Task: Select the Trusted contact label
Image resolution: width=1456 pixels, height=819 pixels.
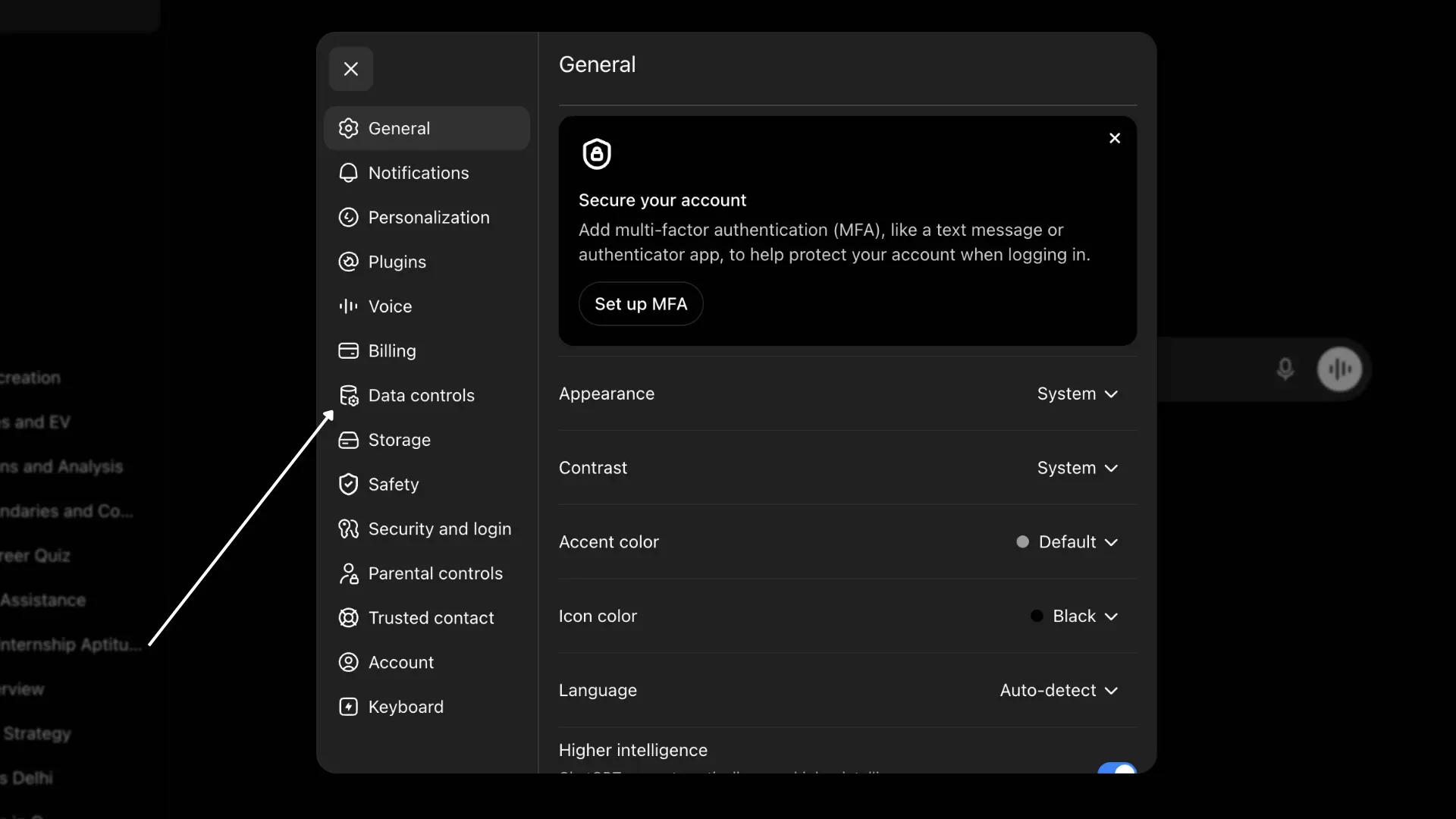Action: (431, 618)
